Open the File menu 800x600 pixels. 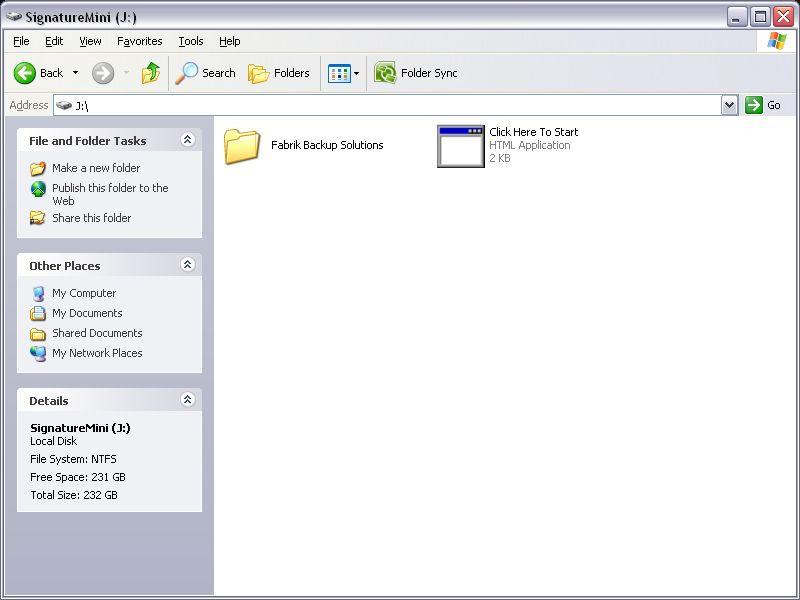pyautogui.click(x=21, y=41)
